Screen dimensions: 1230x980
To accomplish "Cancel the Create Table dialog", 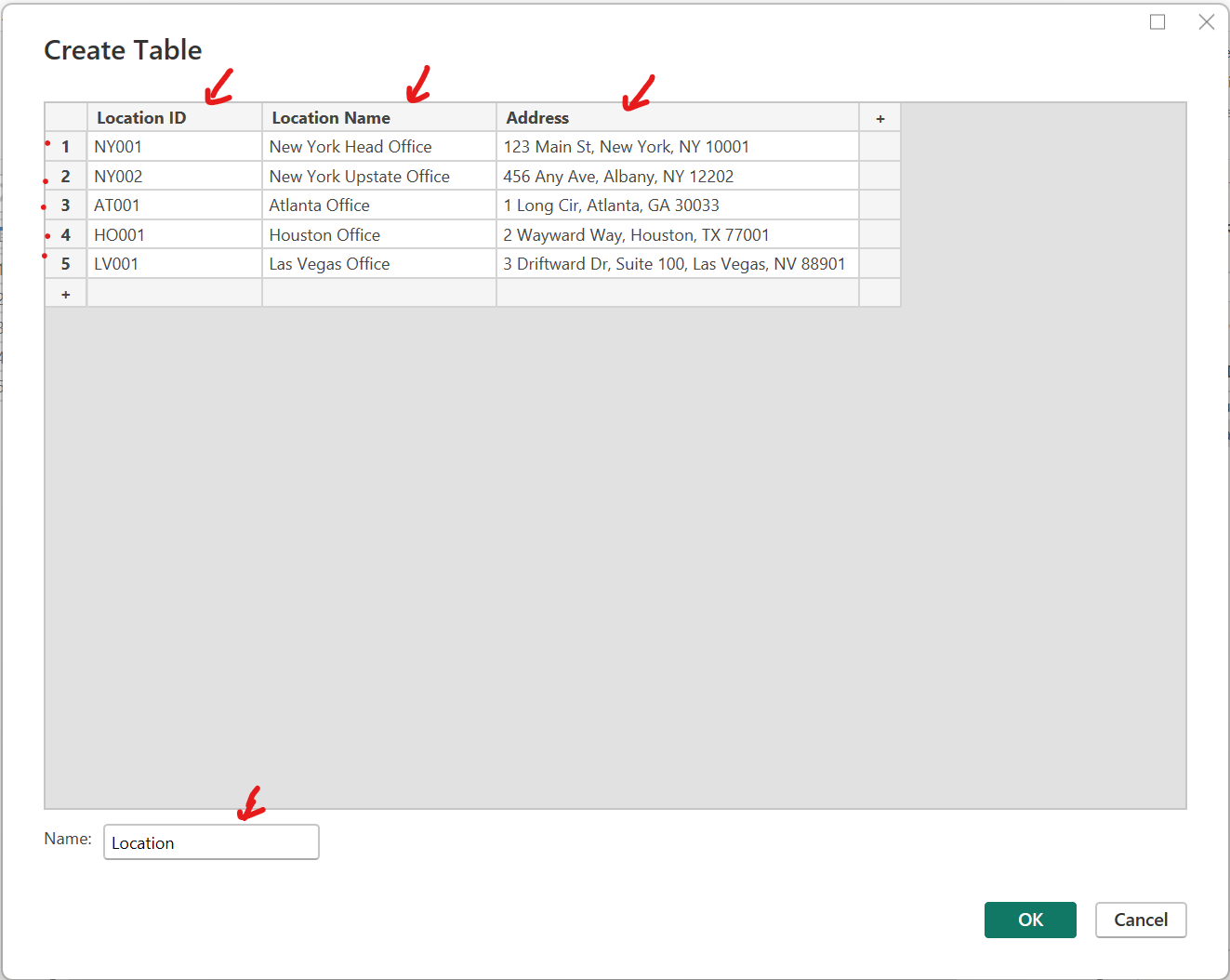I will [1141, 920].
